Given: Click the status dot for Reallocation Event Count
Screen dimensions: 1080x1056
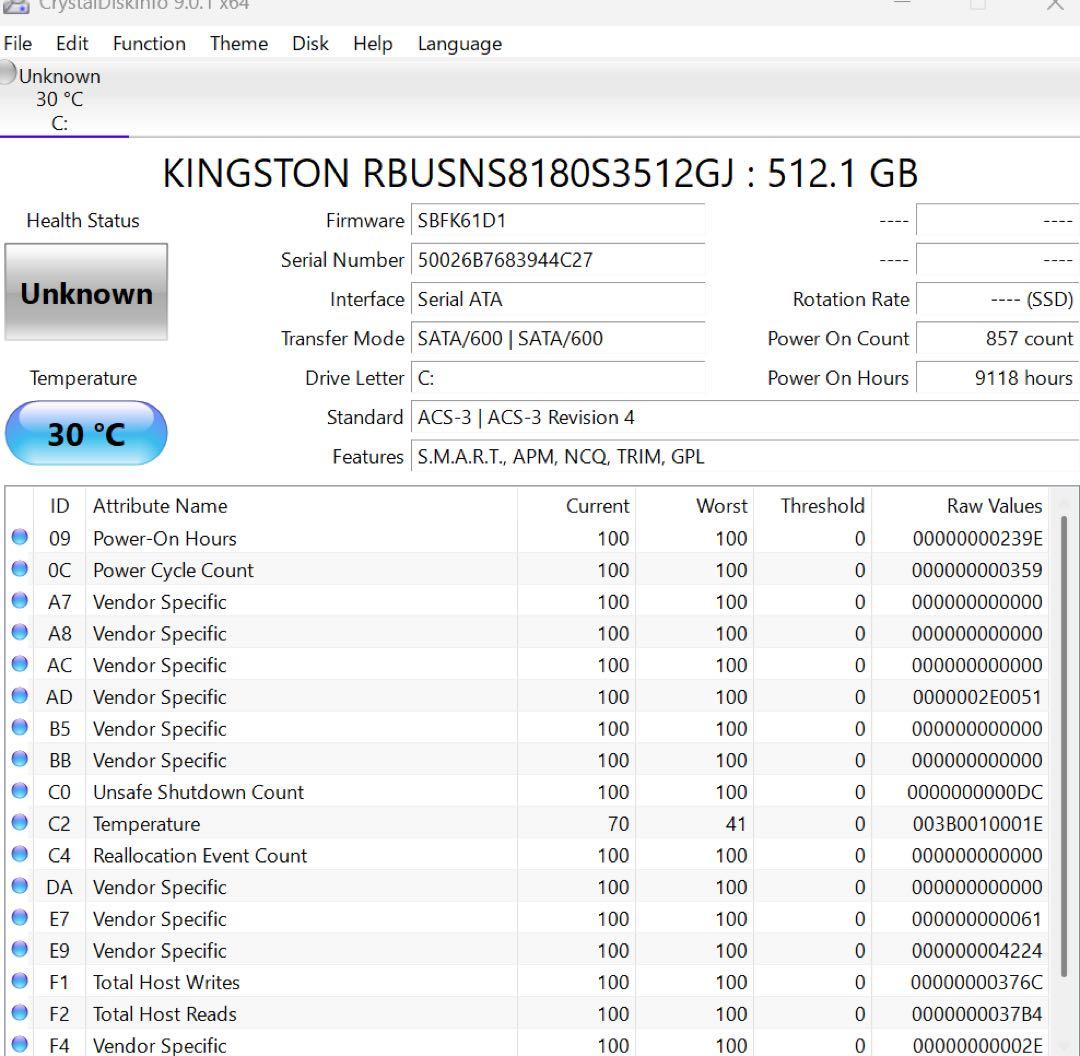Looking at the screenshot, I should coord(19,855).
